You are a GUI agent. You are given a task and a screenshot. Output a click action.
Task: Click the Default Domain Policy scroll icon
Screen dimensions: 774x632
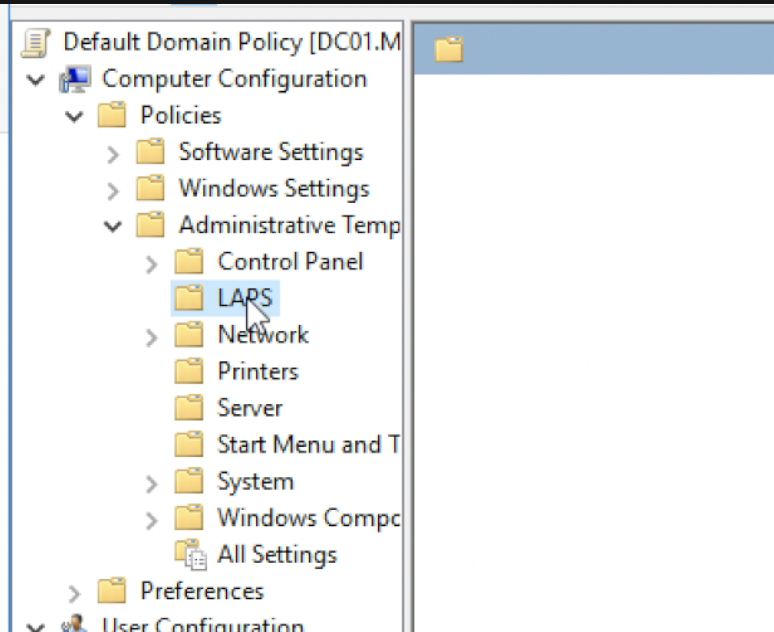click(36, 42)
